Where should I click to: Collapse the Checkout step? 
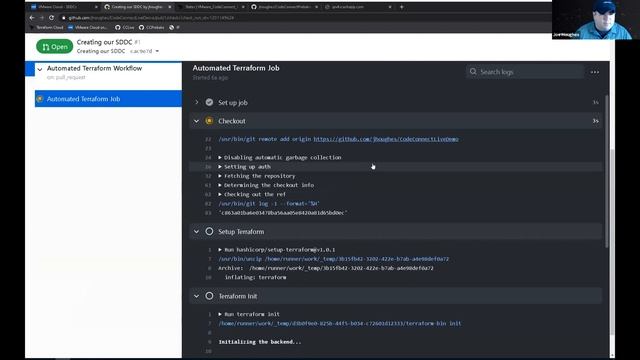[196, 121]
